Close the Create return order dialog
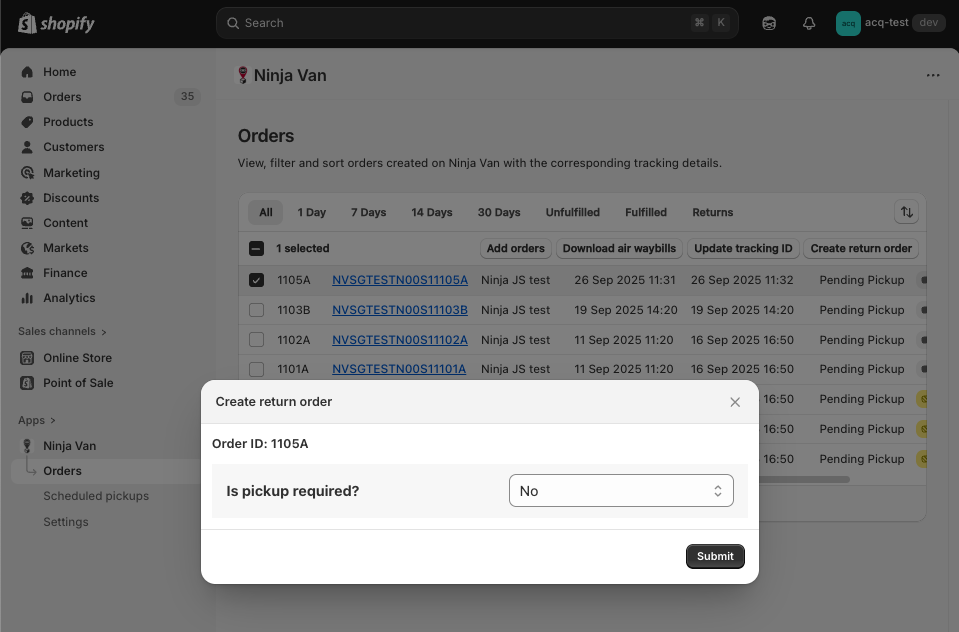This screenshot has width=959, height=632. pyautogui.click(x=735, y=402)
